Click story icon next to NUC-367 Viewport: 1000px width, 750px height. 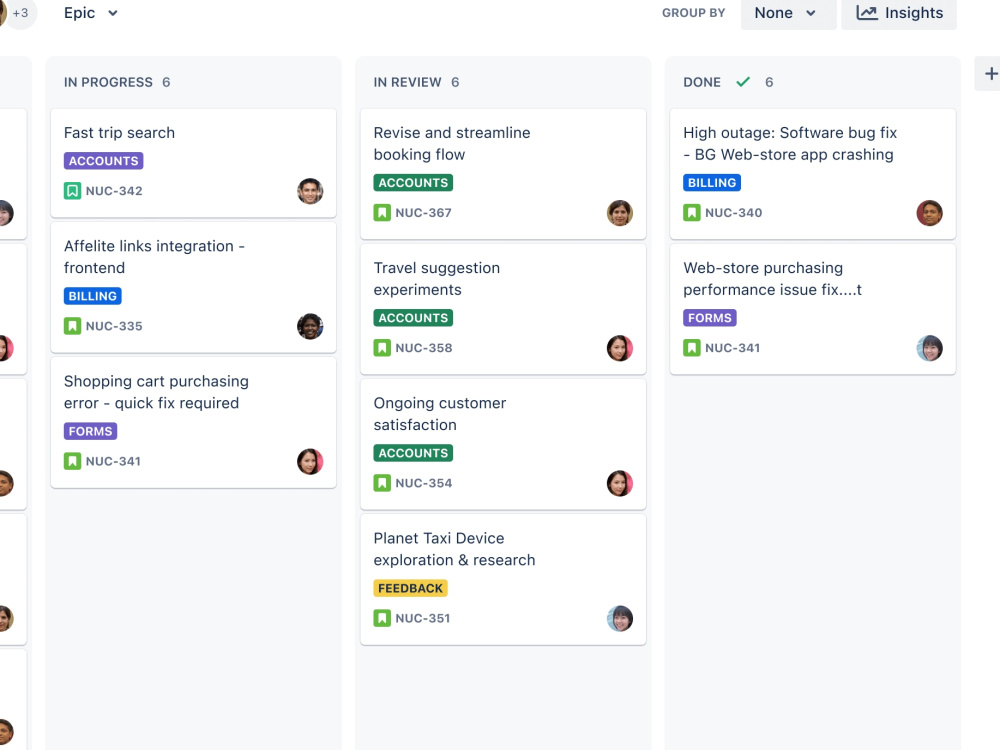382,212
